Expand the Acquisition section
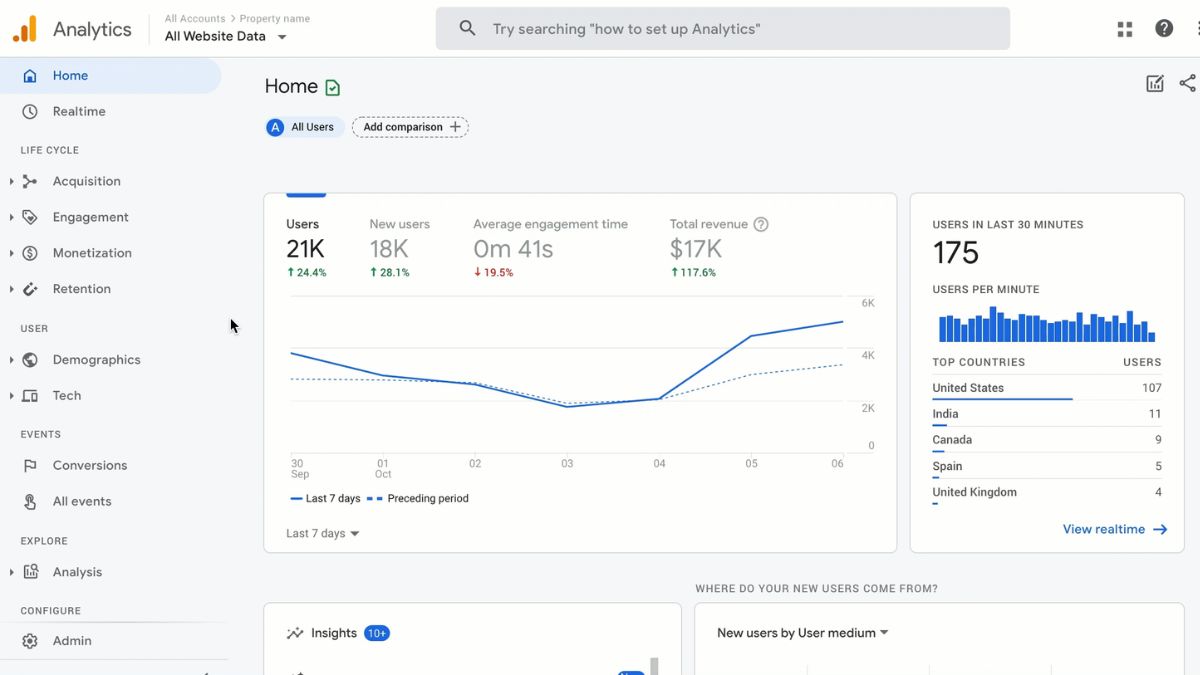The width and height of the screenshot is (1200, 675). 11,181
